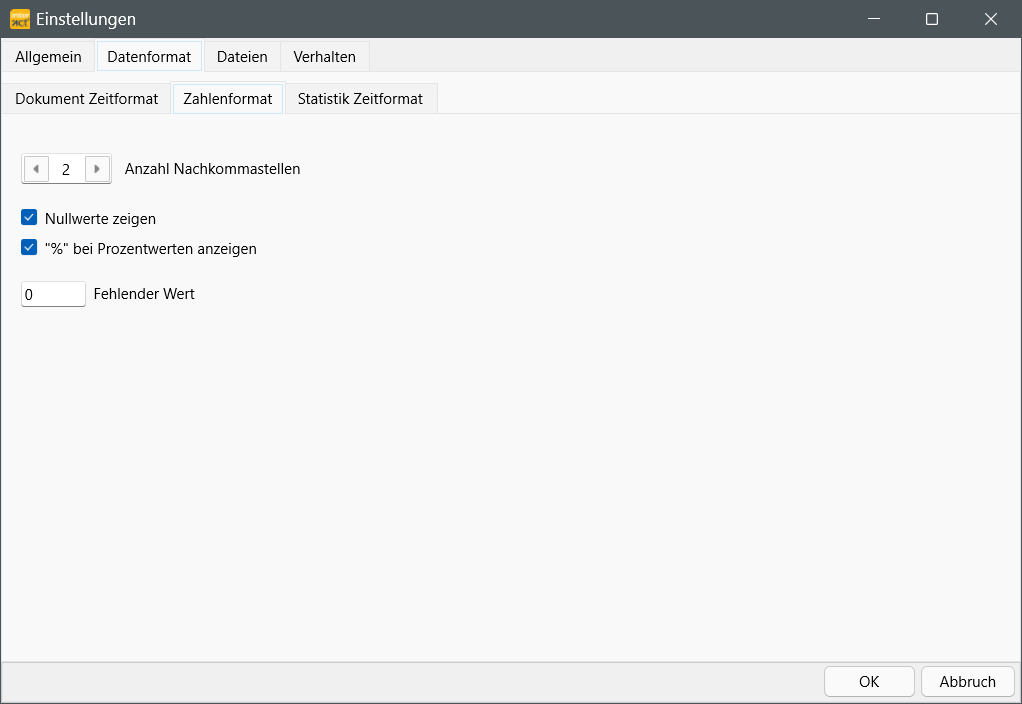Uncheck "%" bei Prozentwerten anzeigen
The width and height of the screenshot is (1022, 704).
(29, 247)
